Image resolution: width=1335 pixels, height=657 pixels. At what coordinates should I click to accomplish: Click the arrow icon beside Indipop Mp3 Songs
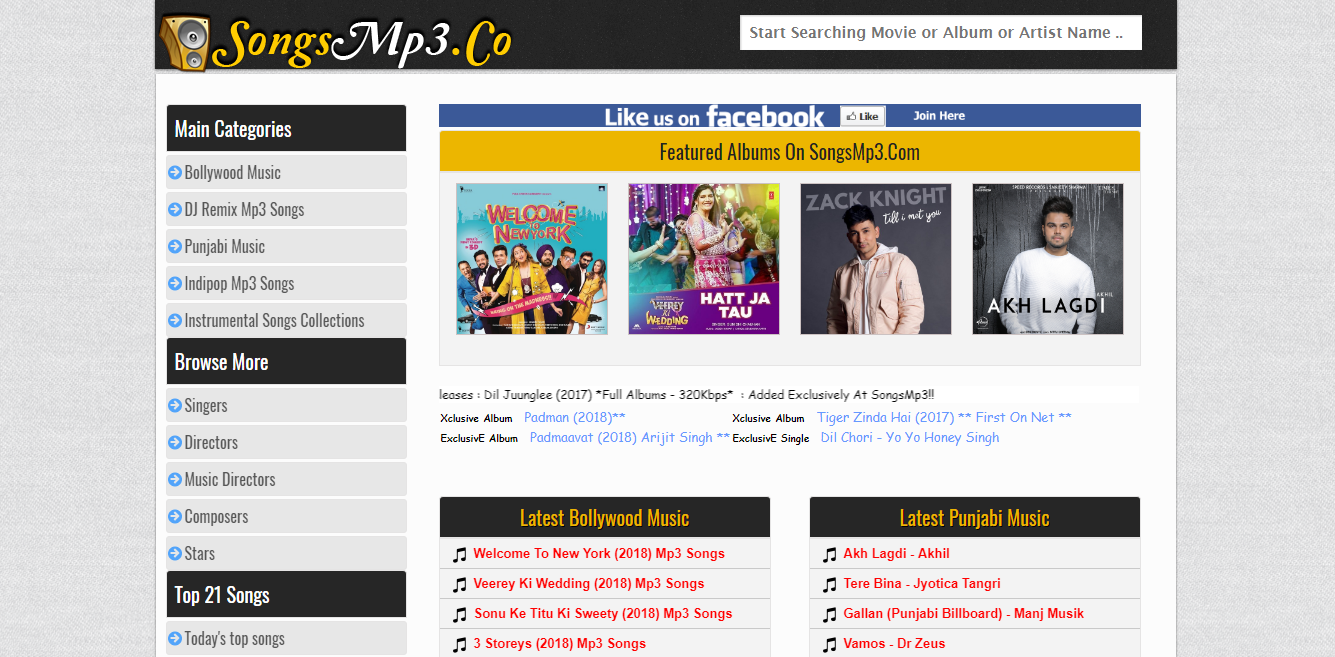click(175, 283)
